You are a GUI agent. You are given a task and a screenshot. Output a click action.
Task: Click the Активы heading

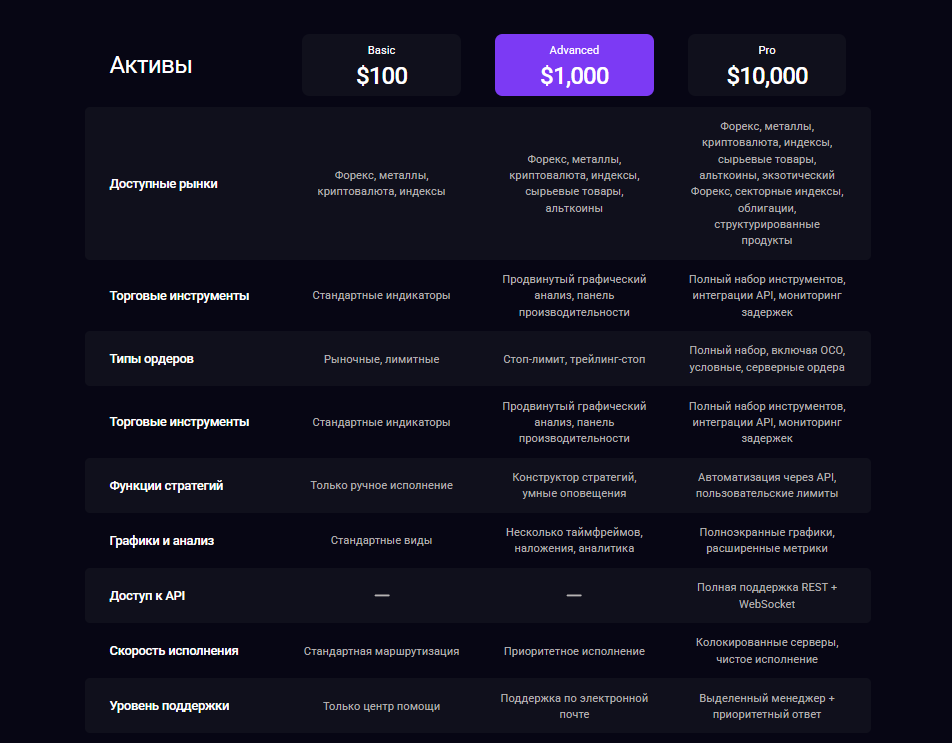(x=150, y=65)
